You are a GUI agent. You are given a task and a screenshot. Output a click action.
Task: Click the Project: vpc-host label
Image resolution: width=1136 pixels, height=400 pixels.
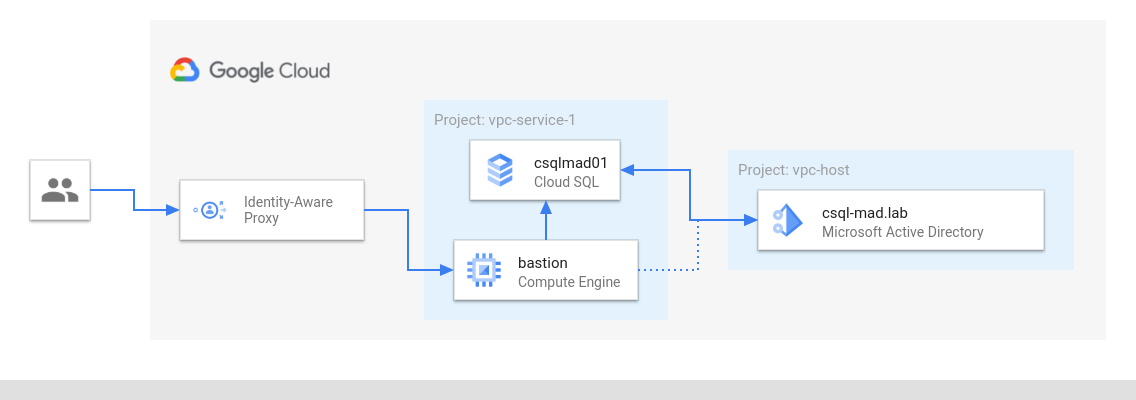click(x=793, y=170)
